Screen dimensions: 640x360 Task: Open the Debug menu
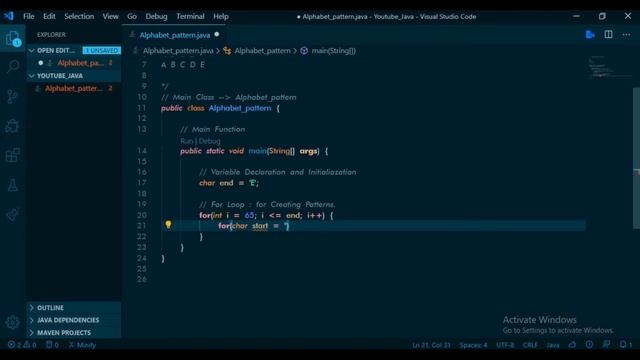click(156, 16)
